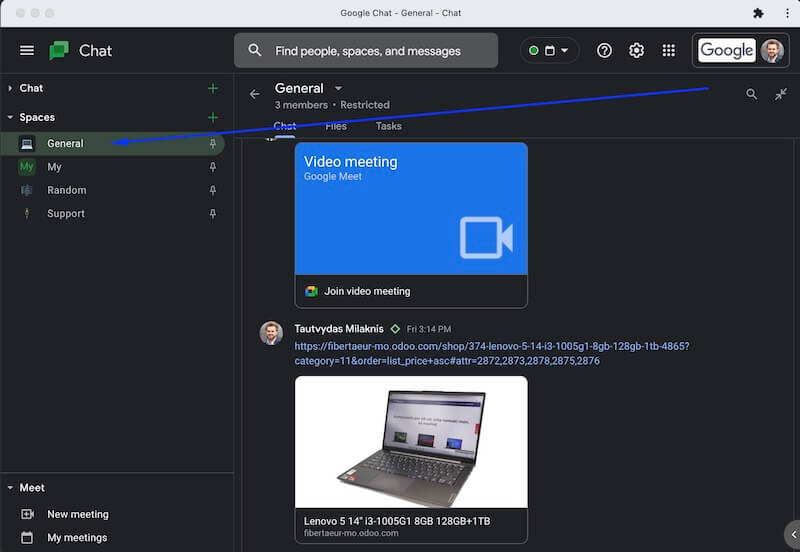
Task: Open the account profile avatar
Action: pyautogui.click(x=772, y=51)
